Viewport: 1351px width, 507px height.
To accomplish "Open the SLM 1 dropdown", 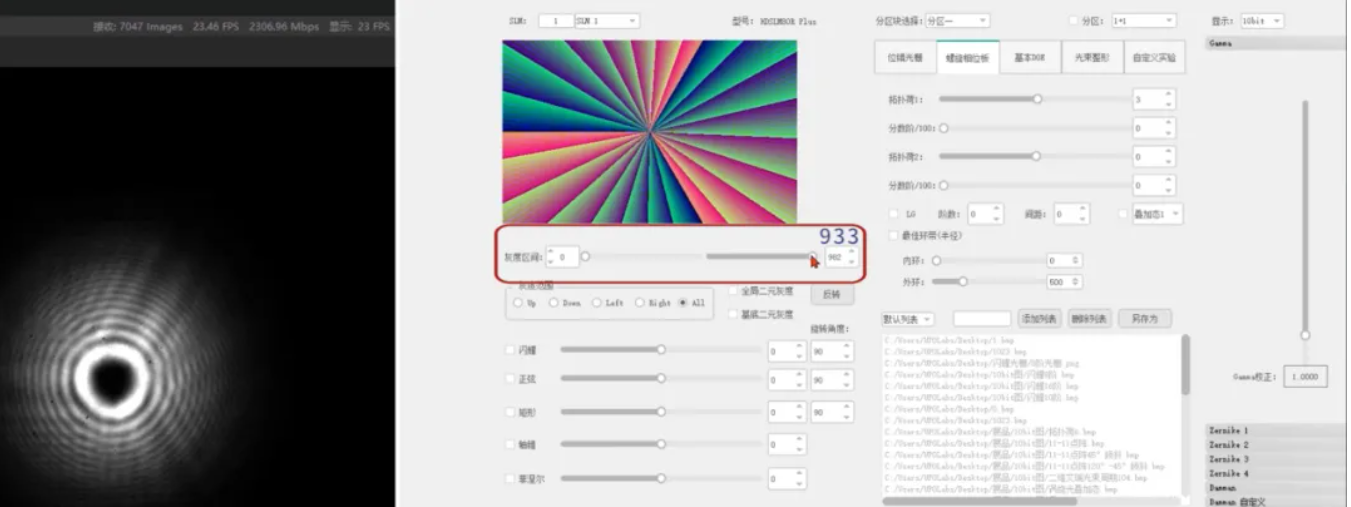I will click(x=606, y=20).
